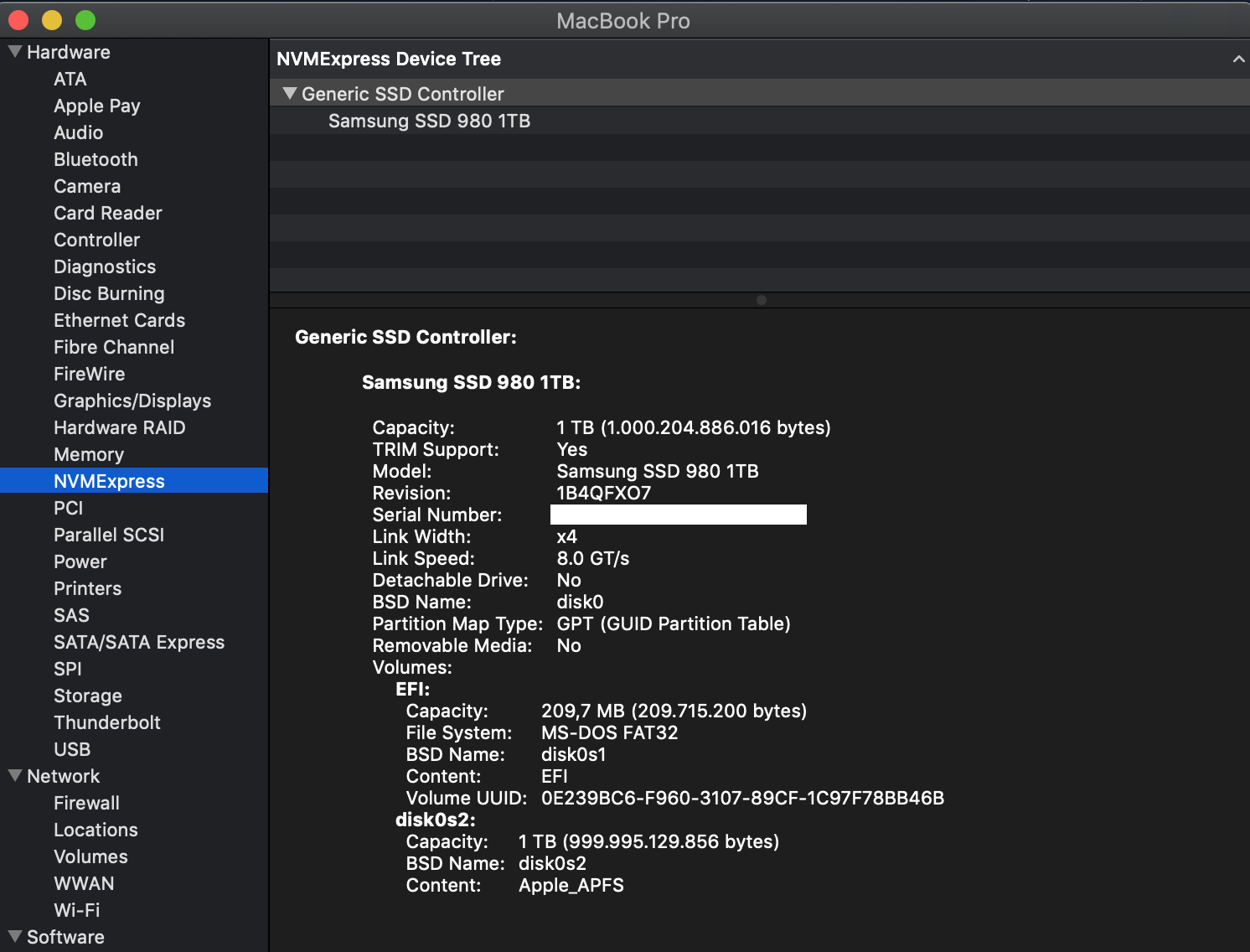Click the Software category label
The height and width of the screenshot is (952, 1250).
click(66, 937)
